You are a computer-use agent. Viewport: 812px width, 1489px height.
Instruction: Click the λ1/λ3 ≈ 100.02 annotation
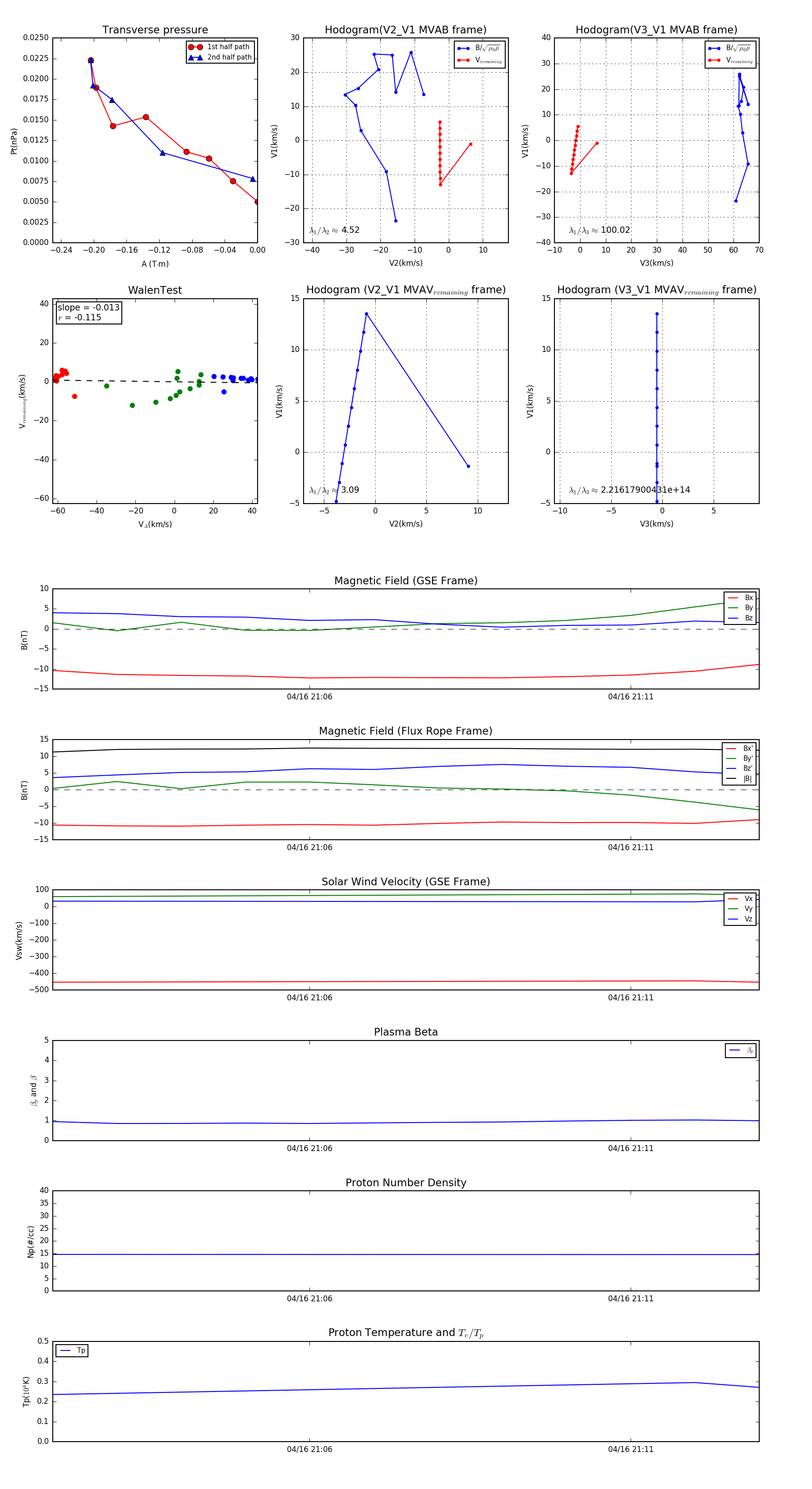point(600,230)
